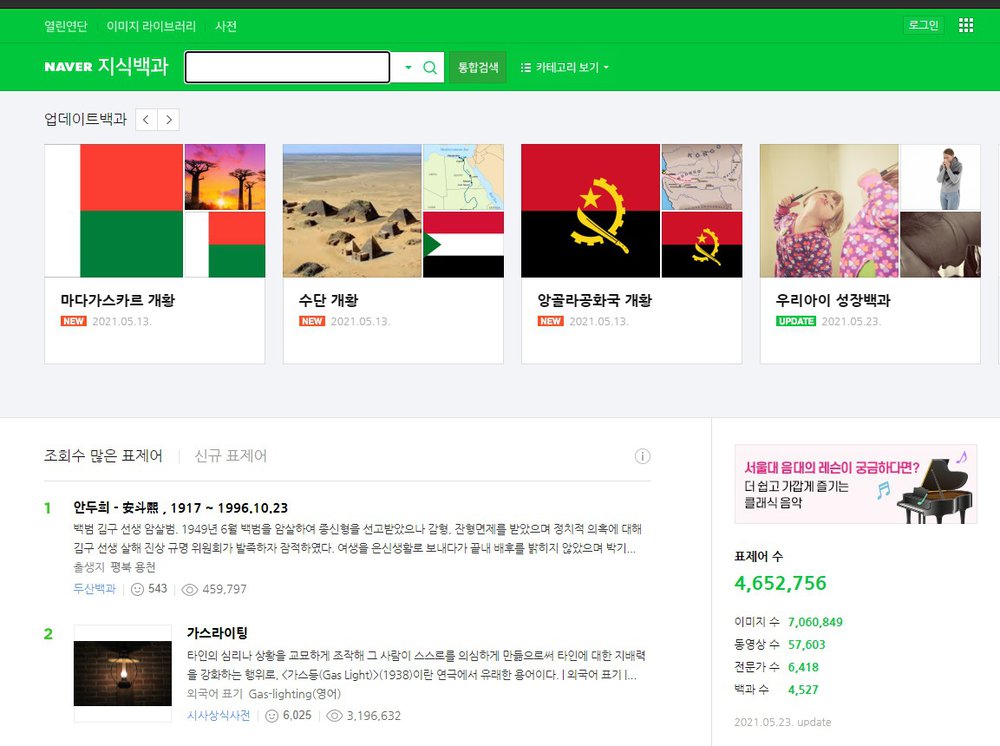Click the small Madagascar flag thumbnail
The width and height of the screenshot is (1000, 746).
(224, 245)
